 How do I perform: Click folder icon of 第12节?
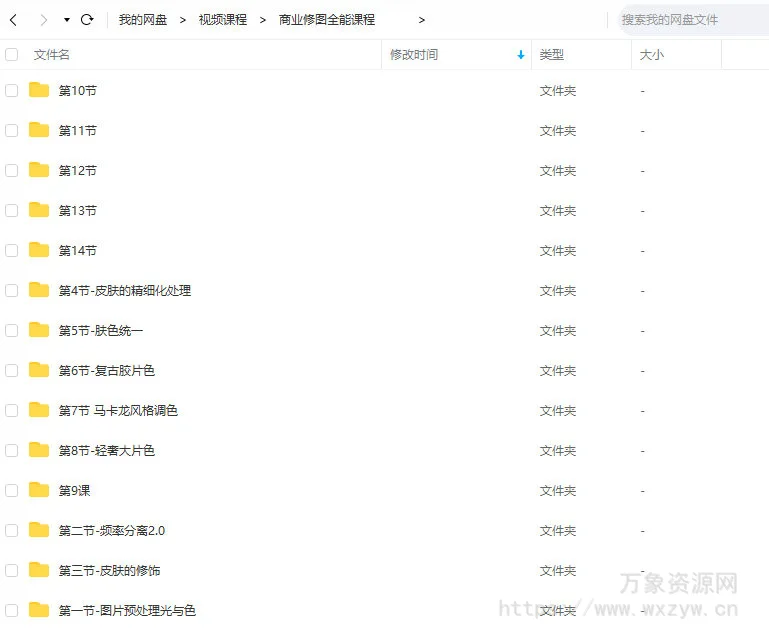coord(39,170)
